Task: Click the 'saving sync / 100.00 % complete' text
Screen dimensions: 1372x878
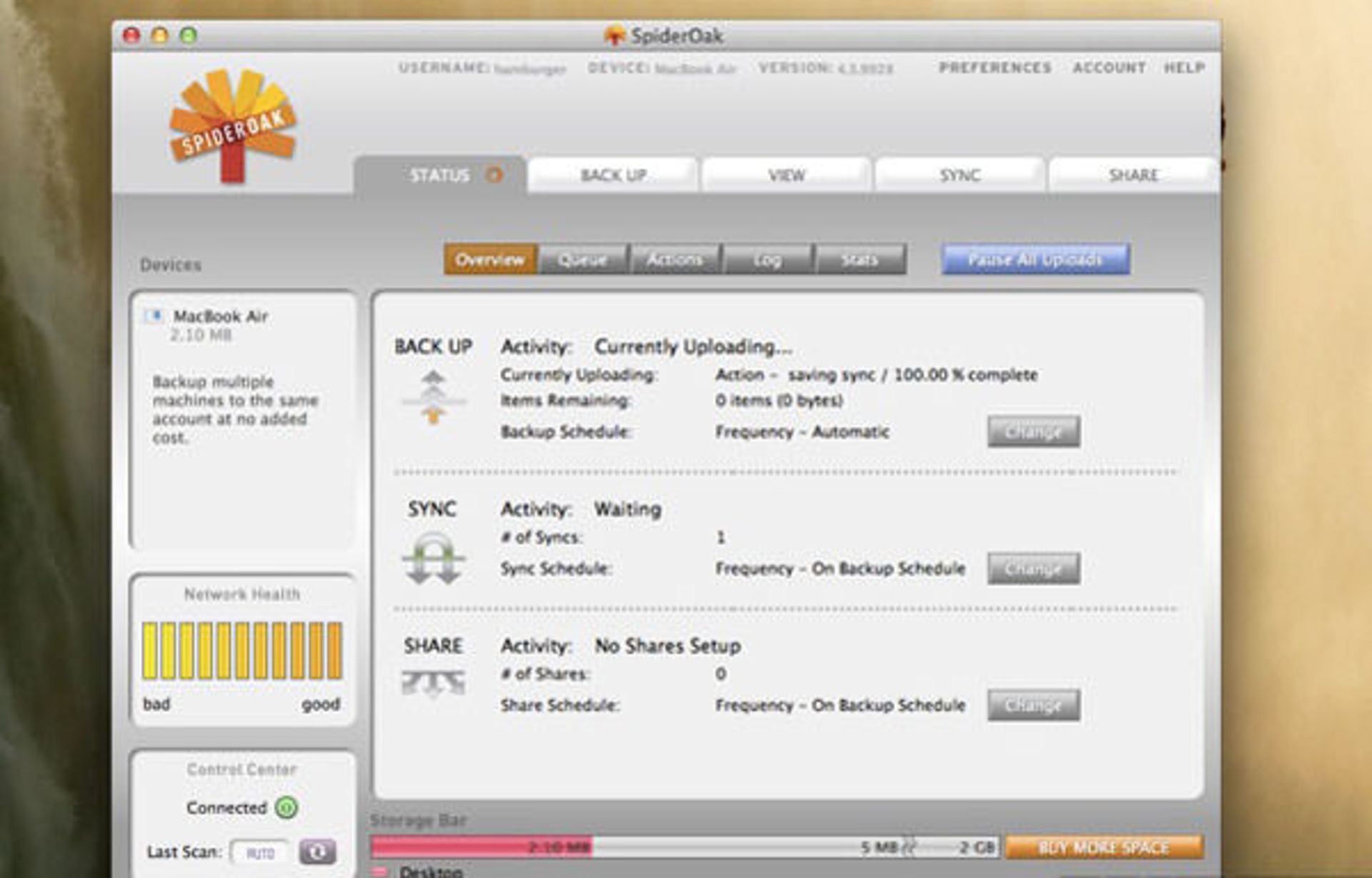Action: [913, 374]
